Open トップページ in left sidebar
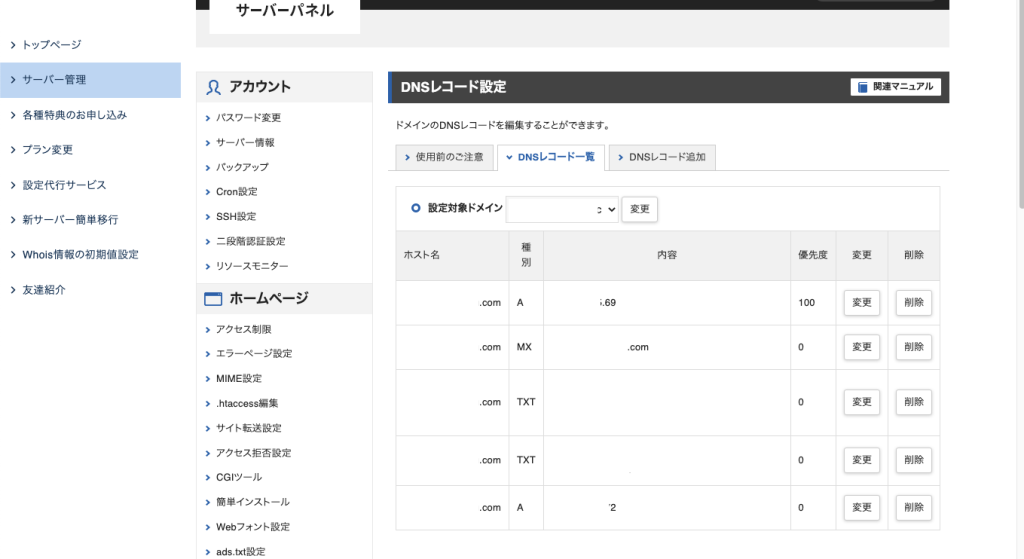 click(52, 45)
